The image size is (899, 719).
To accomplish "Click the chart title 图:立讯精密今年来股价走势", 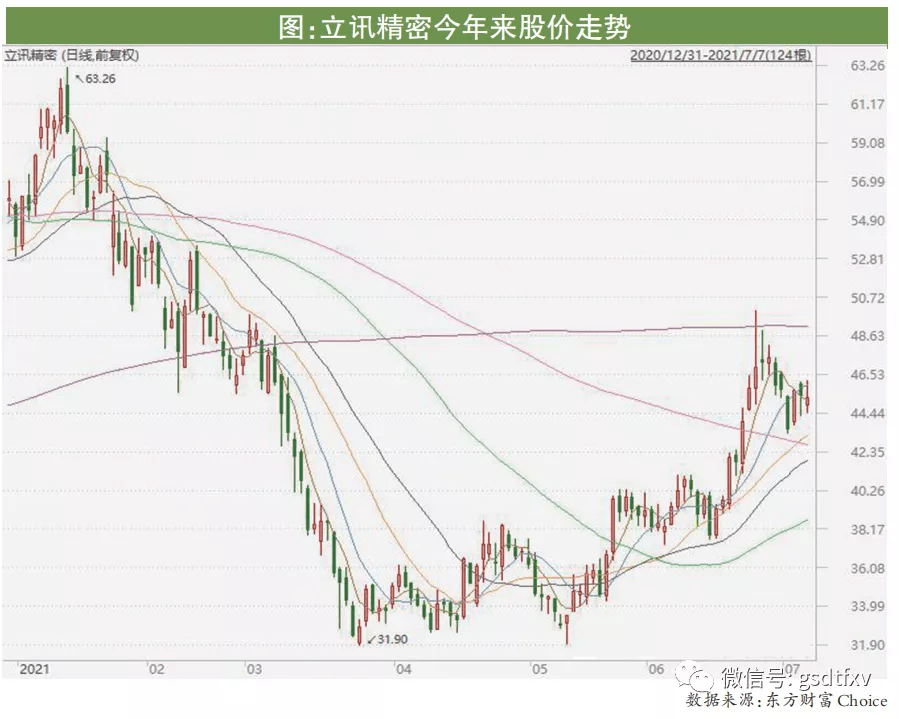I will point(455,26).
